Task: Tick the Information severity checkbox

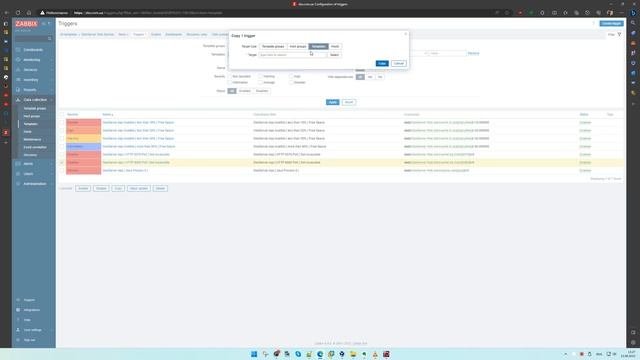Action: point(230,82)
